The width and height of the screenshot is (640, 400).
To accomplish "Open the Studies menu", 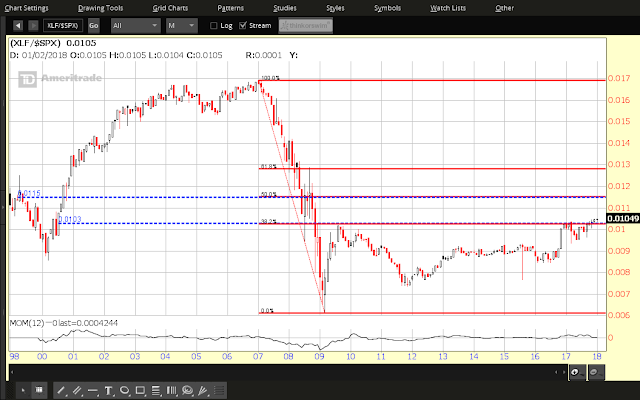I will [284, 8].
